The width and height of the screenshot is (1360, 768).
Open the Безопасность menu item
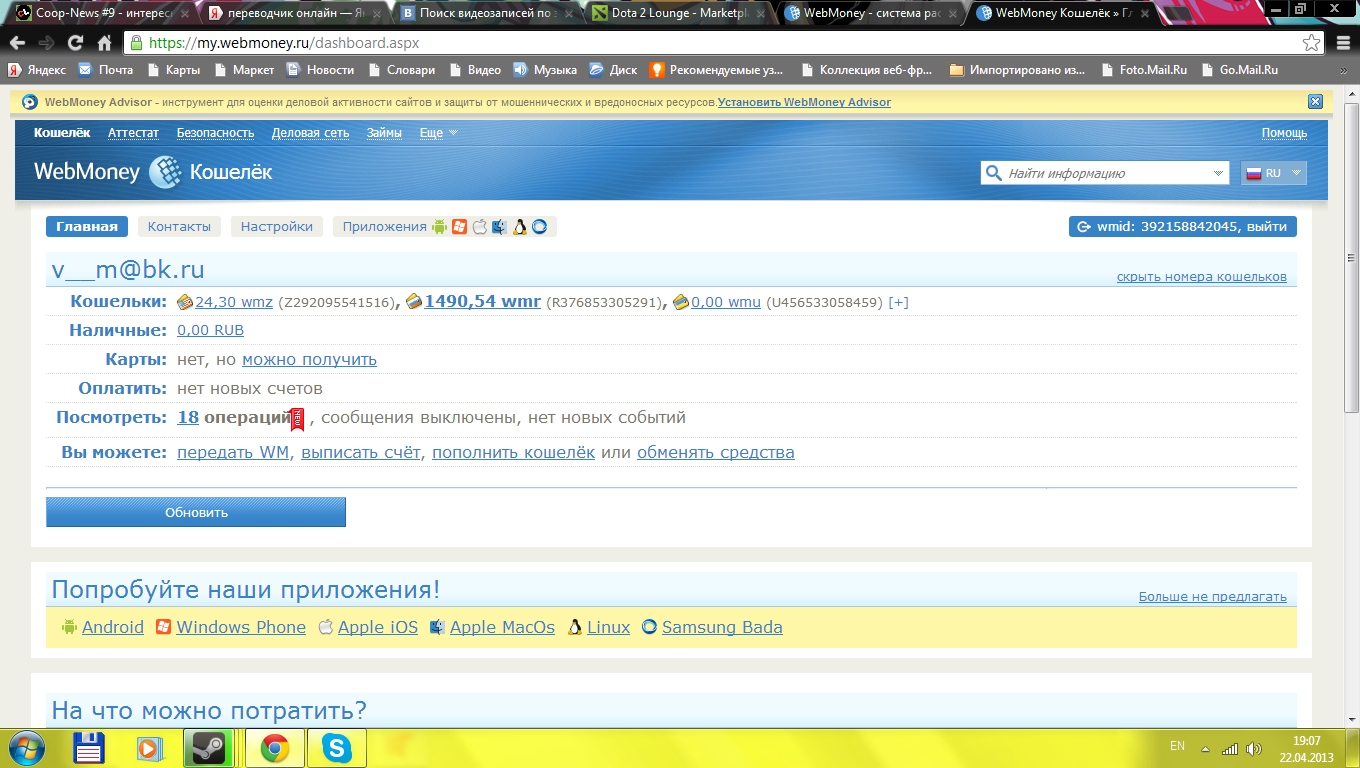point(215,132)
